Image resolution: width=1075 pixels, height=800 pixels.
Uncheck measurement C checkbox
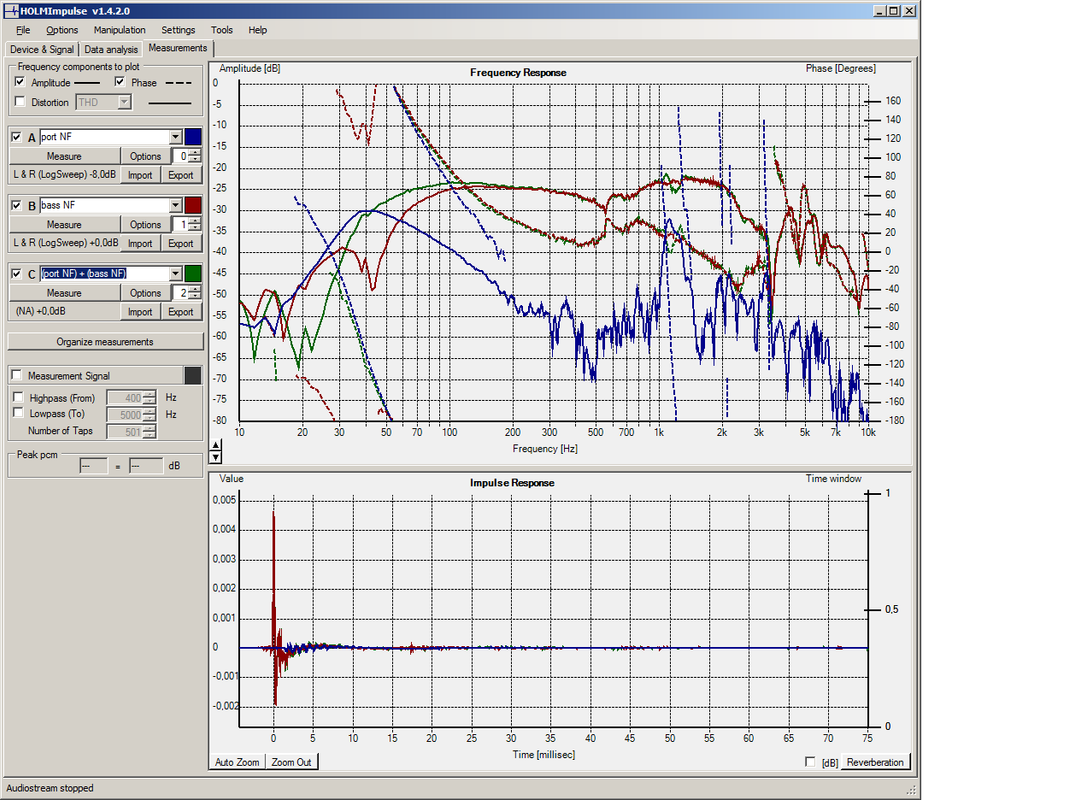point(16,274)
